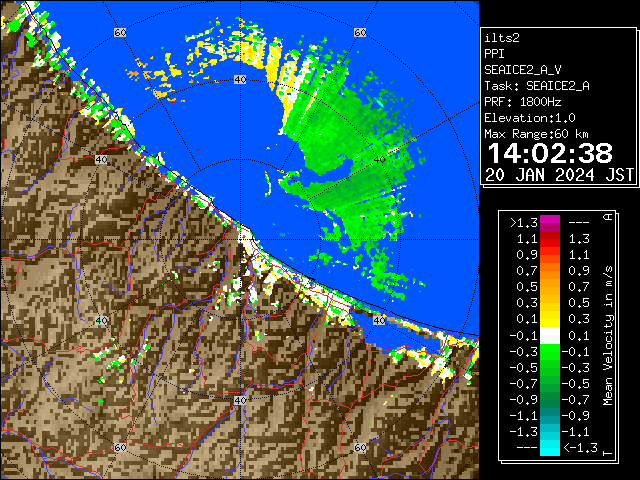Select the 'Elevation:1.0' text
Screen dimensions: 640x480
(x=529, y=118)
